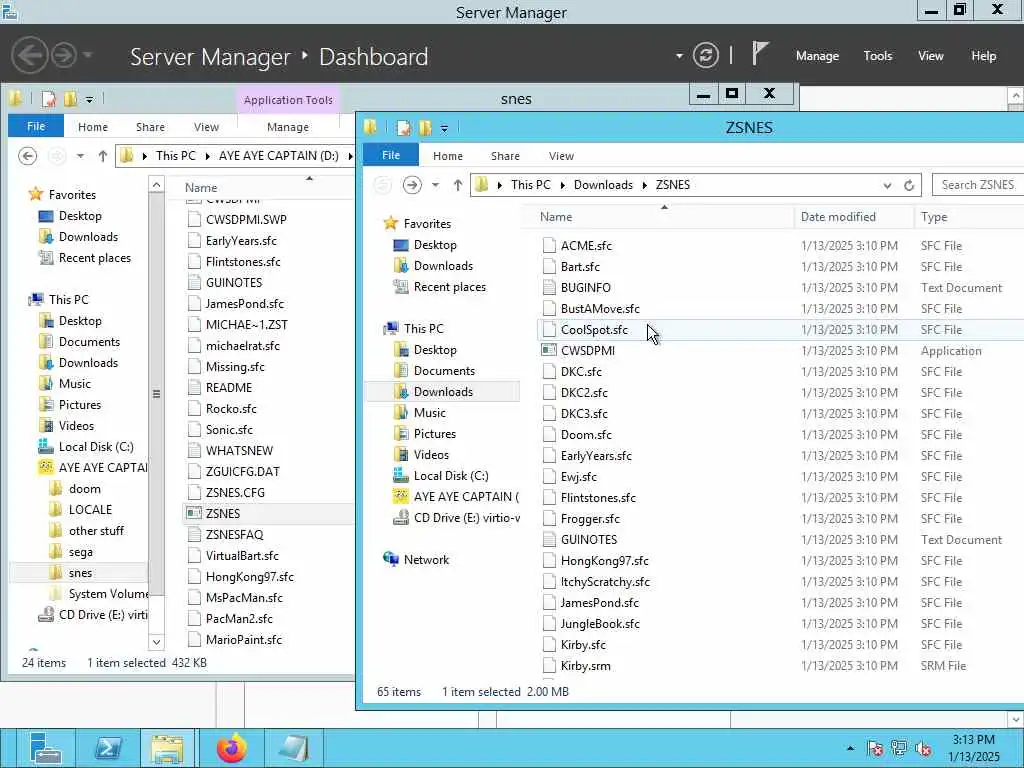Screen dimensions: 1024x768
Task: Click Properties icon in ZSNES quick access toolbar
Action: (404, 128)
